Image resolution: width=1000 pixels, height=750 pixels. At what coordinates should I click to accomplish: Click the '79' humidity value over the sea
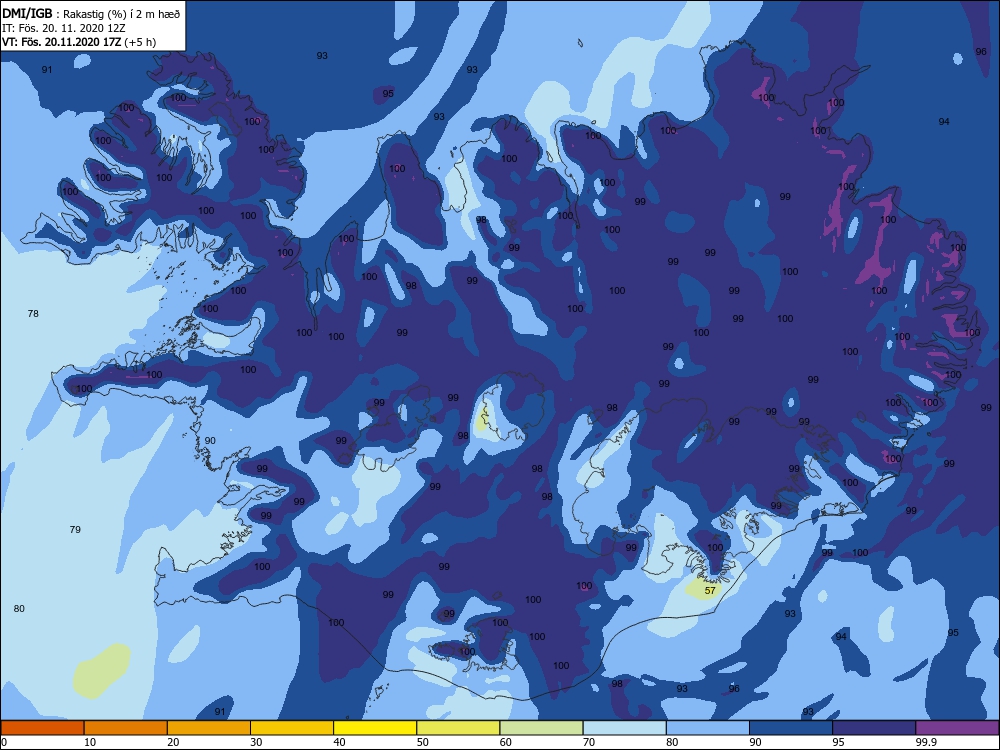tap(75, 529)
